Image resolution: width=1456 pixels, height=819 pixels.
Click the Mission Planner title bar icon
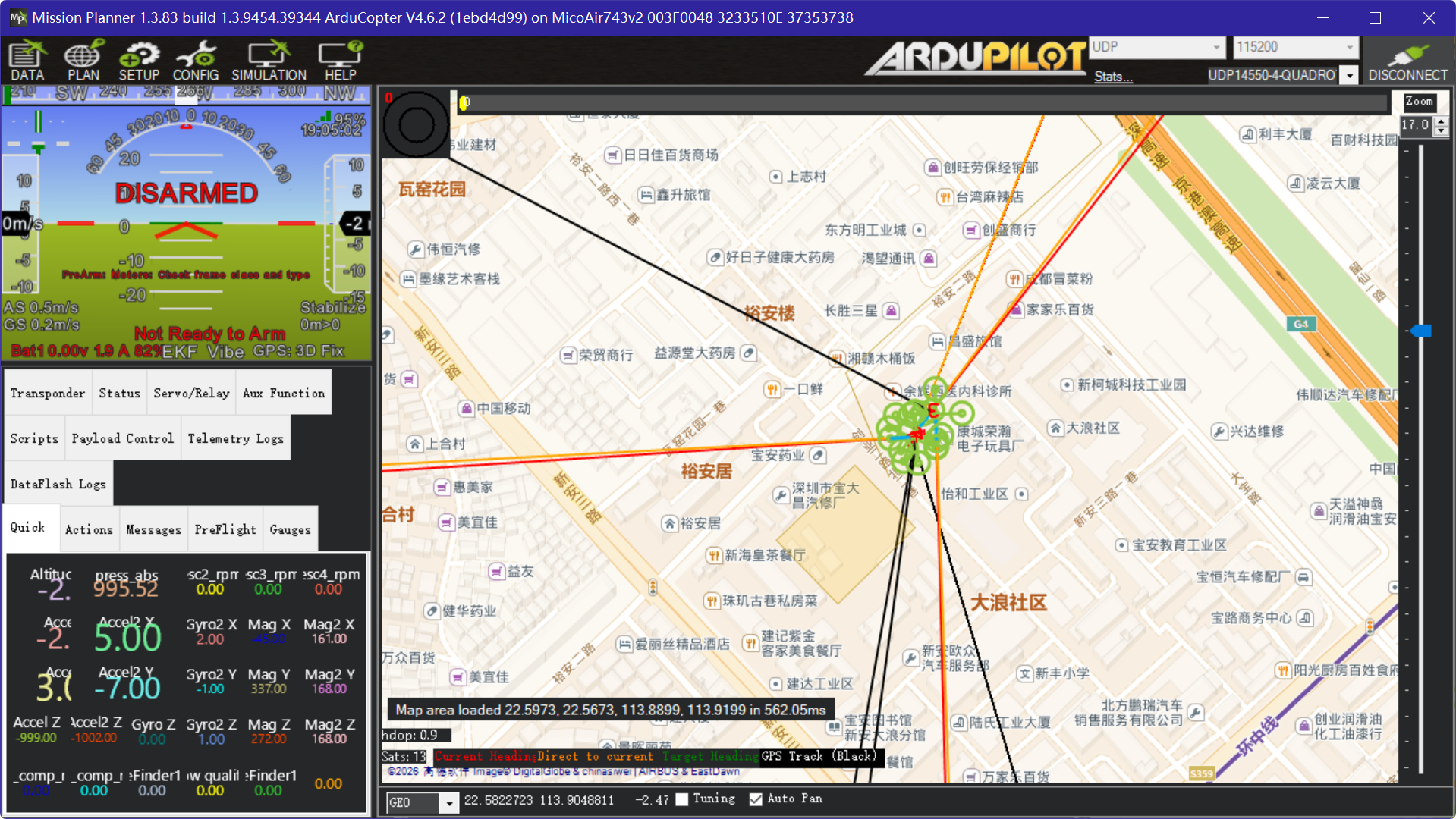pos(17,17)
